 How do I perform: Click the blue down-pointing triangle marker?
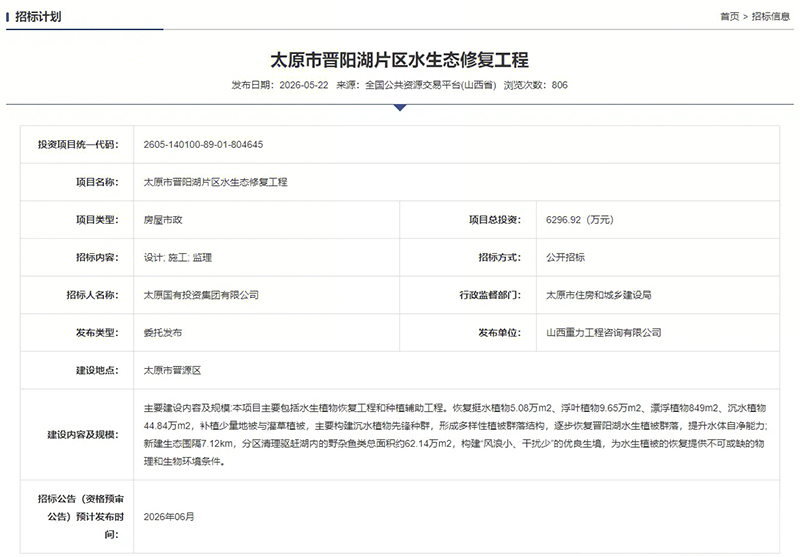[x=400, y=108]
